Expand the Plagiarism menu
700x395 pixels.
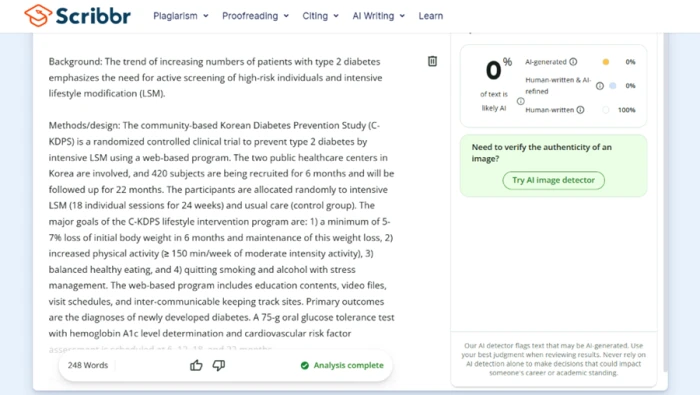pos(181,16)
